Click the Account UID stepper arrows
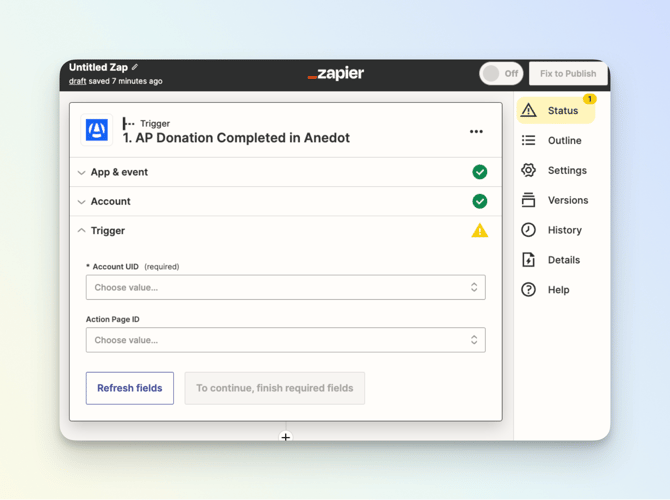 474,287
